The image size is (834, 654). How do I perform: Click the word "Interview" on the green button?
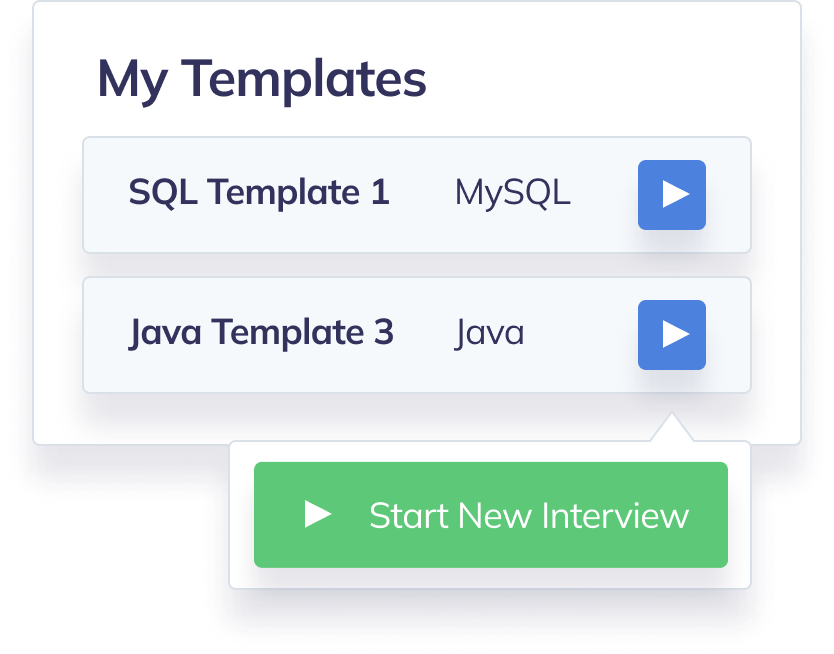(615, 516)
